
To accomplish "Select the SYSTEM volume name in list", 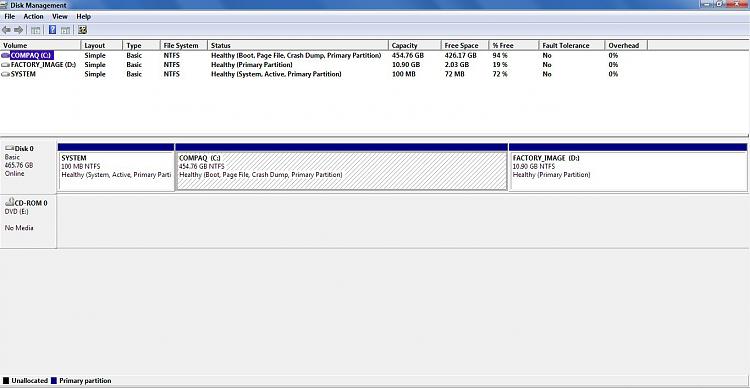I will (23, 74).
